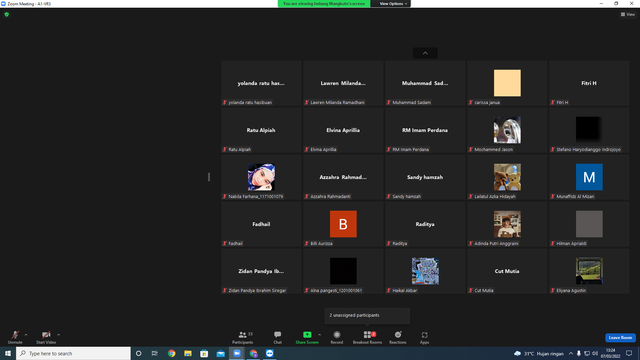Click Elyana Agustin's landscape avatar

point(589,271)
